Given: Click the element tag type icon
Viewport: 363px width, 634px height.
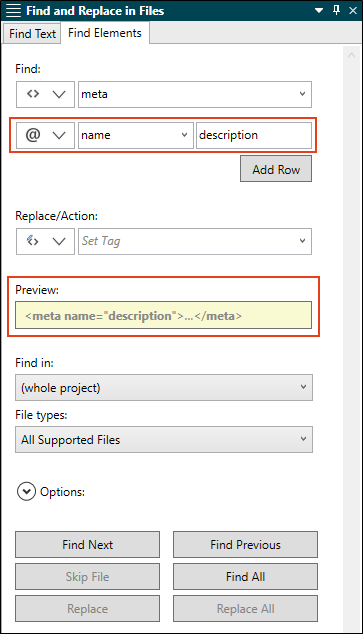Looking at the screenshot, I should pos(33,94).
